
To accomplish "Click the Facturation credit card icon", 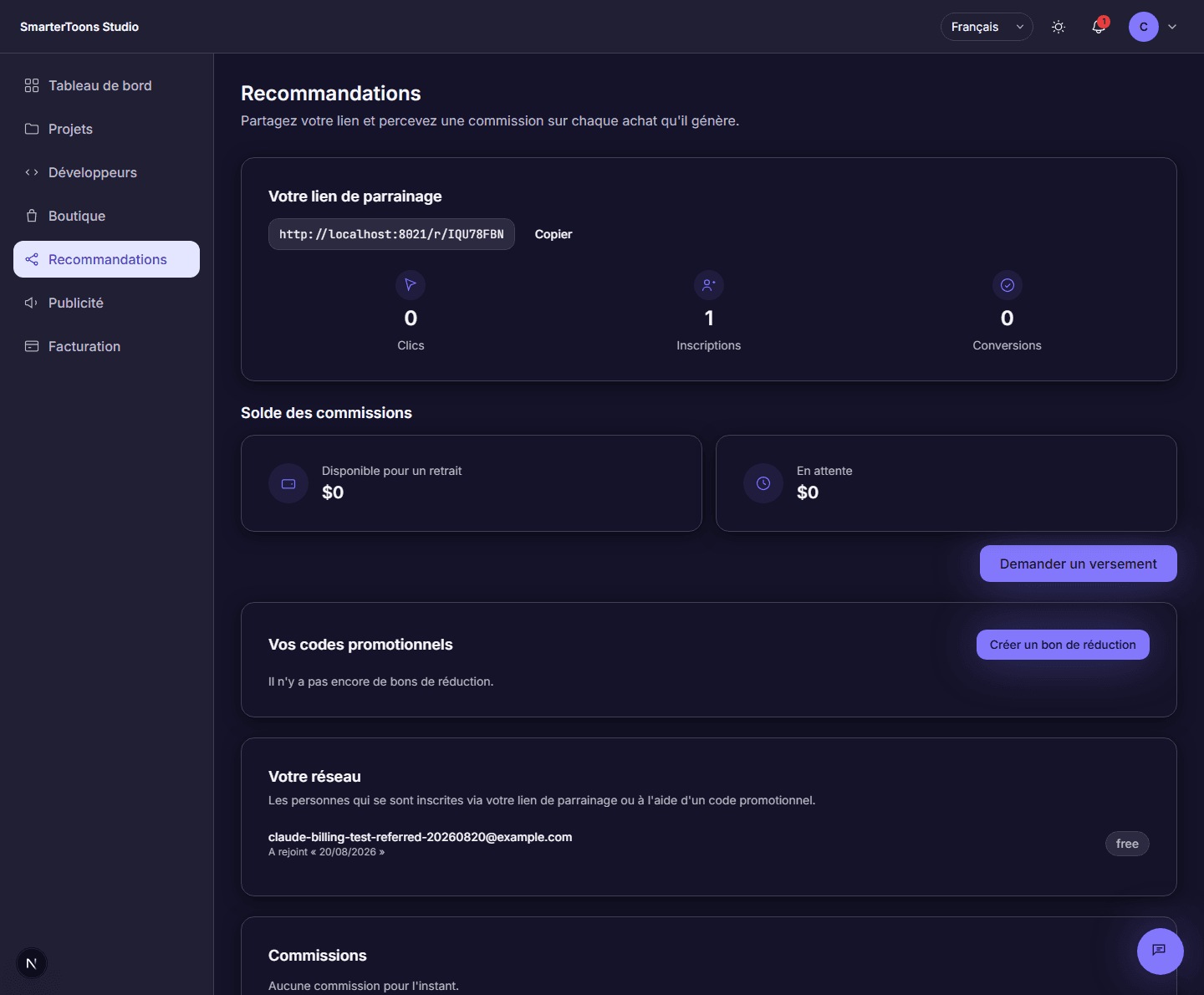I will click(x=32, y=346).
